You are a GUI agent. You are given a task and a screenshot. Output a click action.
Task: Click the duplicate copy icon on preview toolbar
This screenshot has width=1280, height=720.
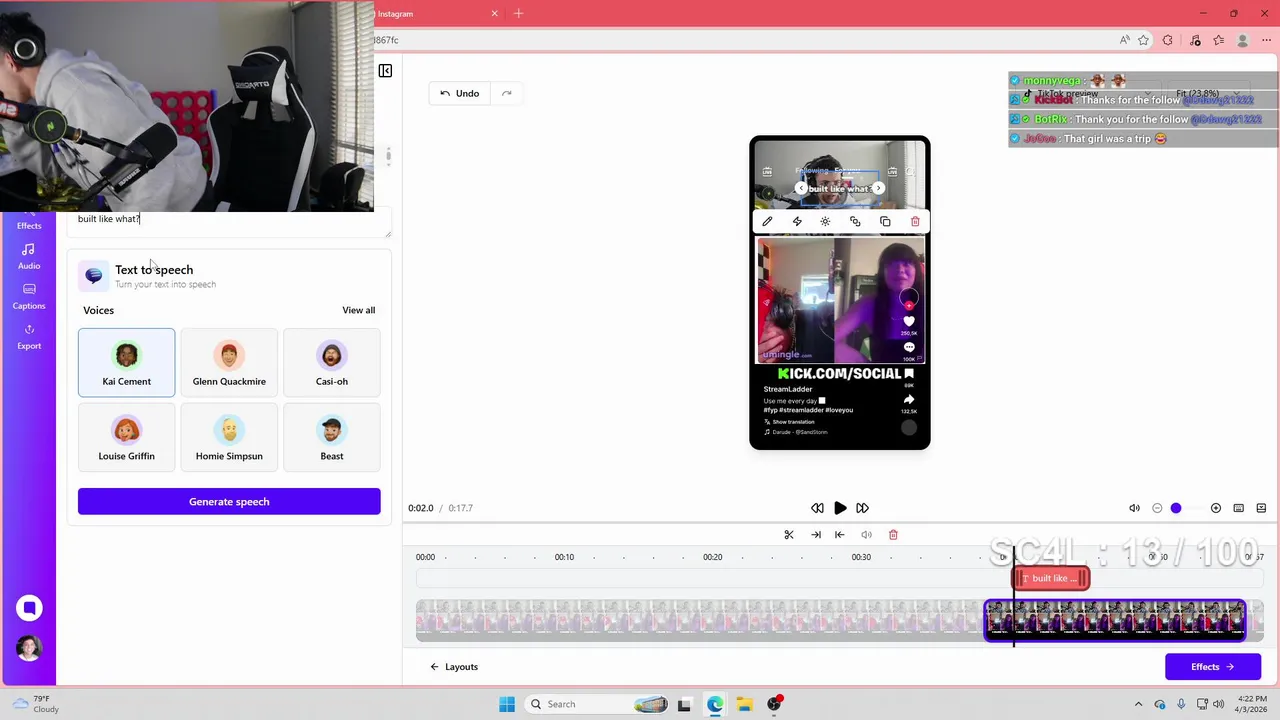(x=885, y=221)
